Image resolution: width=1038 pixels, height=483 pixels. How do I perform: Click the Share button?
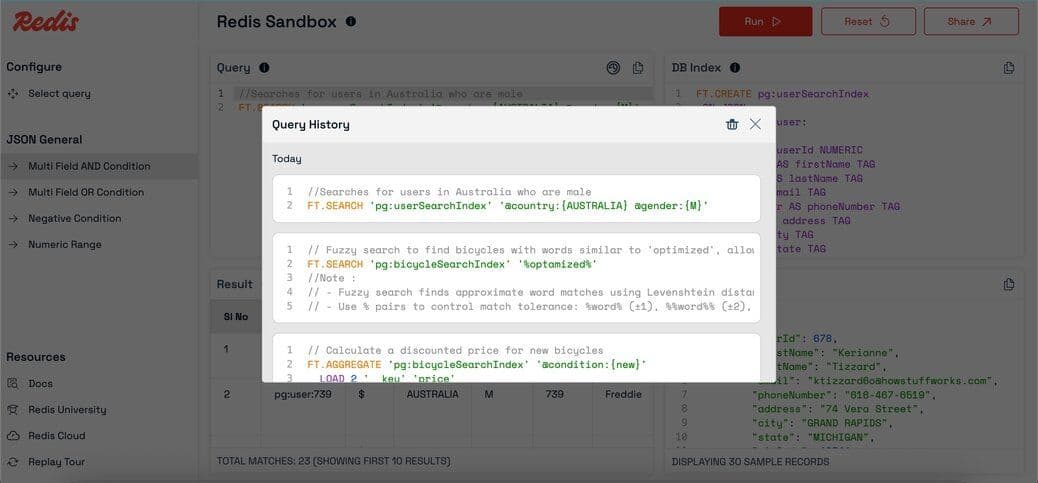coord(970,21)
